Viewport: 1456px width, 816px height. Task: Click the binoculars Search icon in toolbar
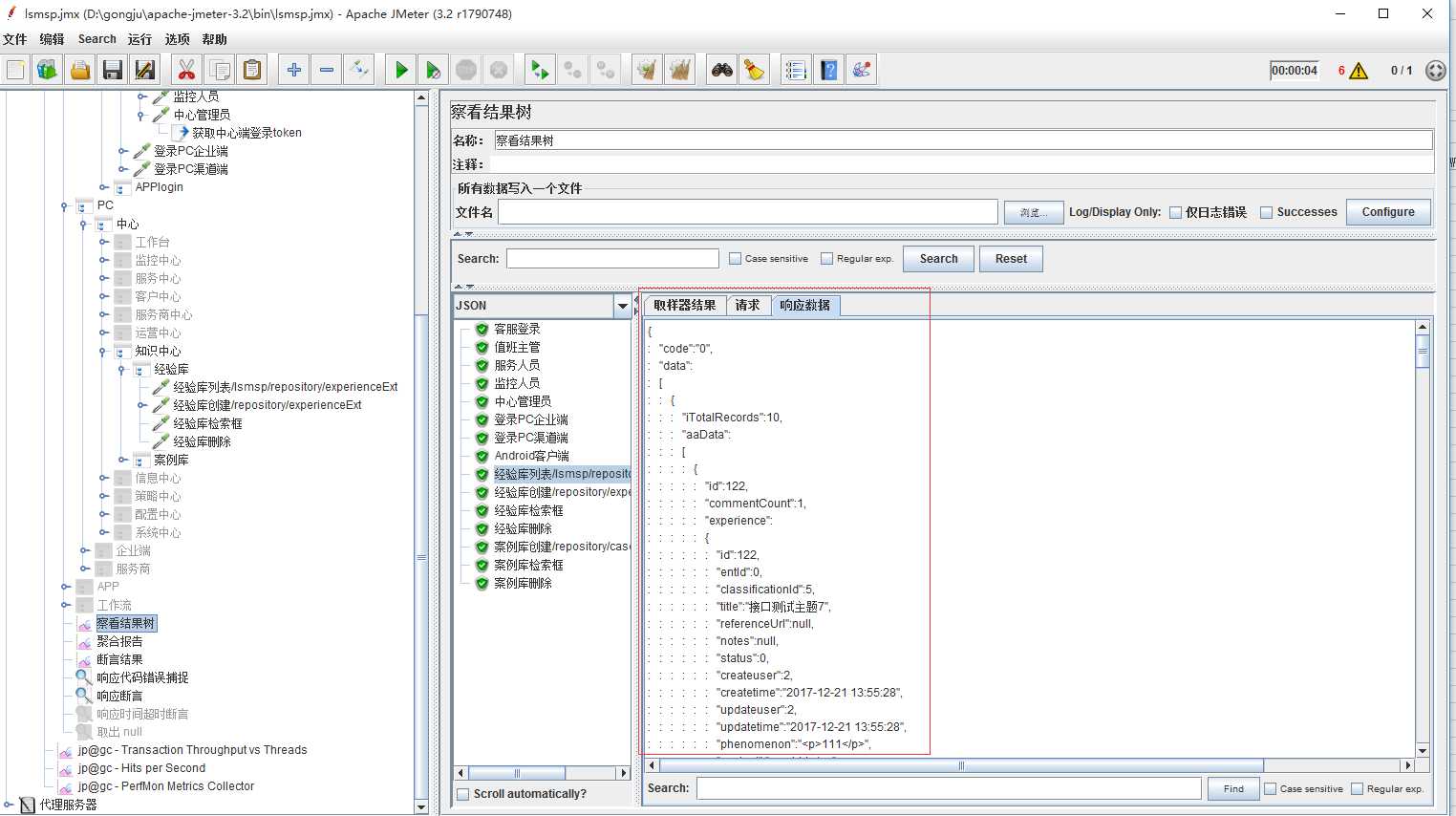[x=722, y=70]
